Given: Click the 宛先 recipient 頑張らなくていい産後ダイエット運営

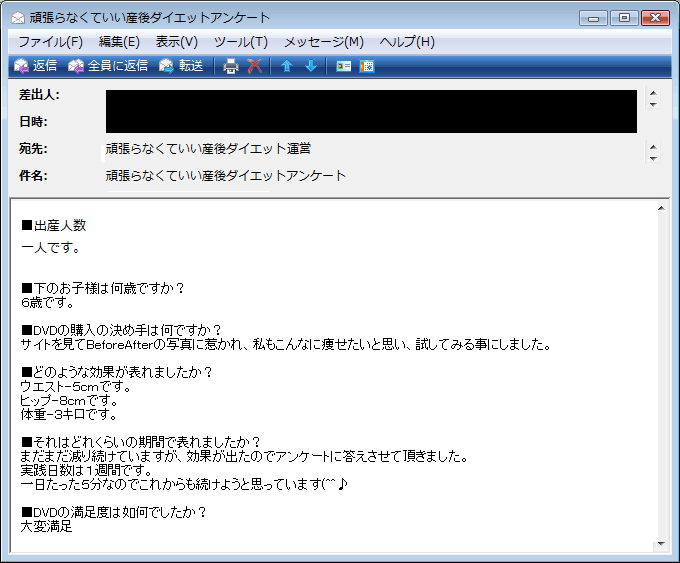Looking at the screenshot, I should point(208,149).
